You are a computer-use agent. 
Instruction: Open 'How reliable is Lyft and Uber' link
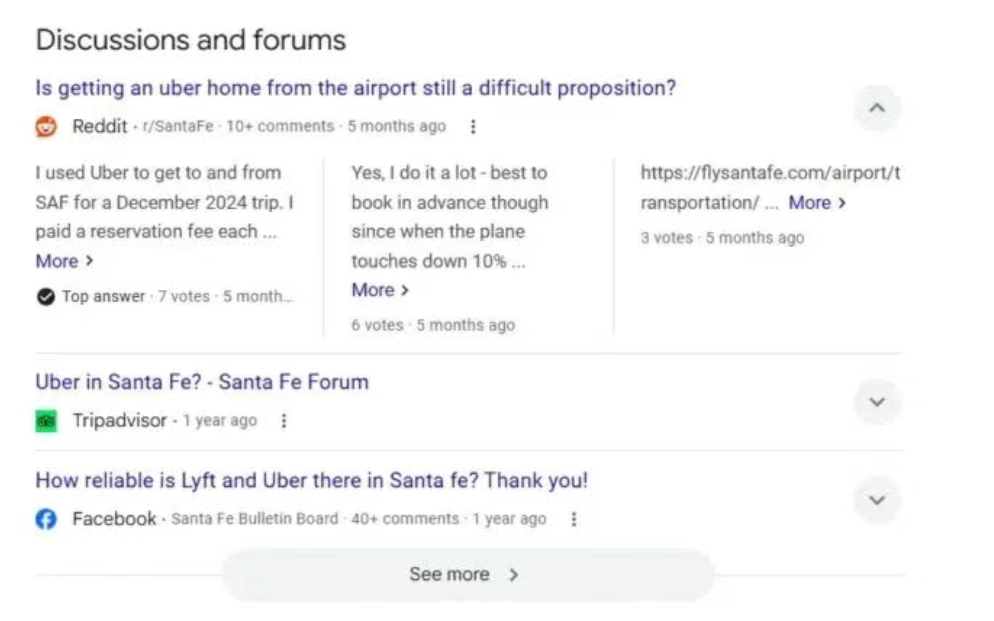312,480
